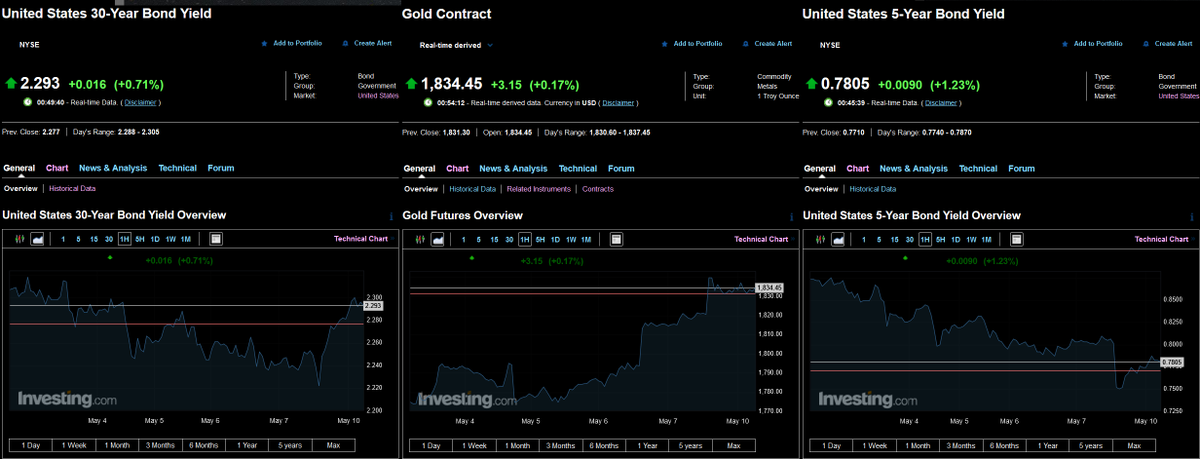Set 1D interval on 30-Year Bond chart
Viewport: 1200px width, 459px height.
[x=155, y=239]
